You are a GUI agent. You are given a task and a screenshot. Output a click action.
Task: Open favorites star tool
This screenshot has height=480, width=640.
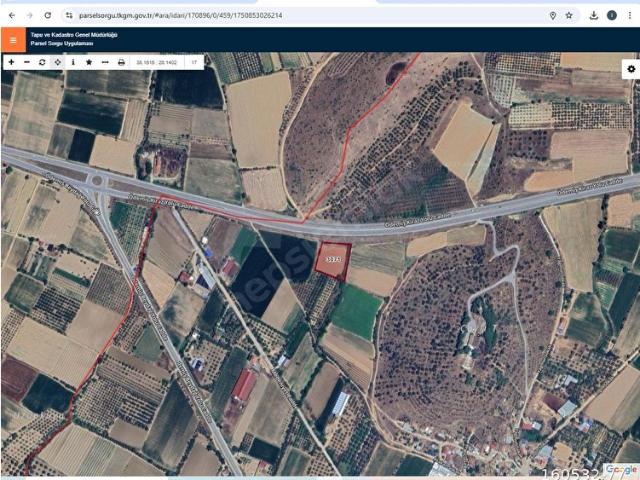[89, 62]
